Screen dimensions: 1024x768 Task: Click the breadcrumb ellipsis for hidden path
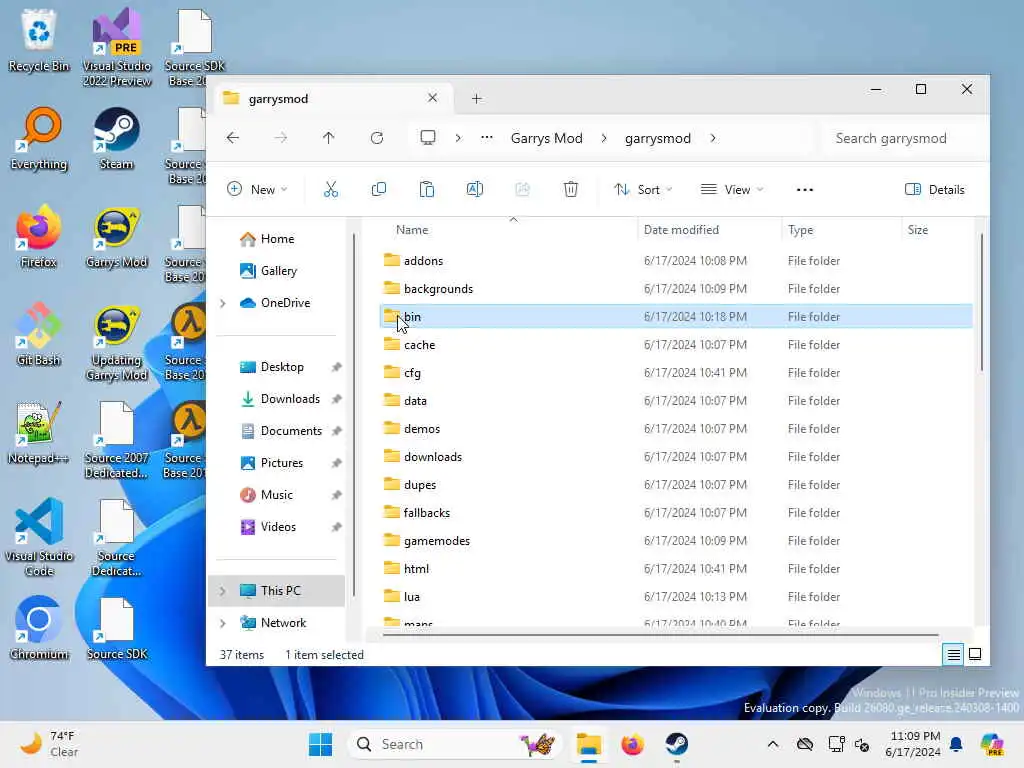tap(487, 138)
